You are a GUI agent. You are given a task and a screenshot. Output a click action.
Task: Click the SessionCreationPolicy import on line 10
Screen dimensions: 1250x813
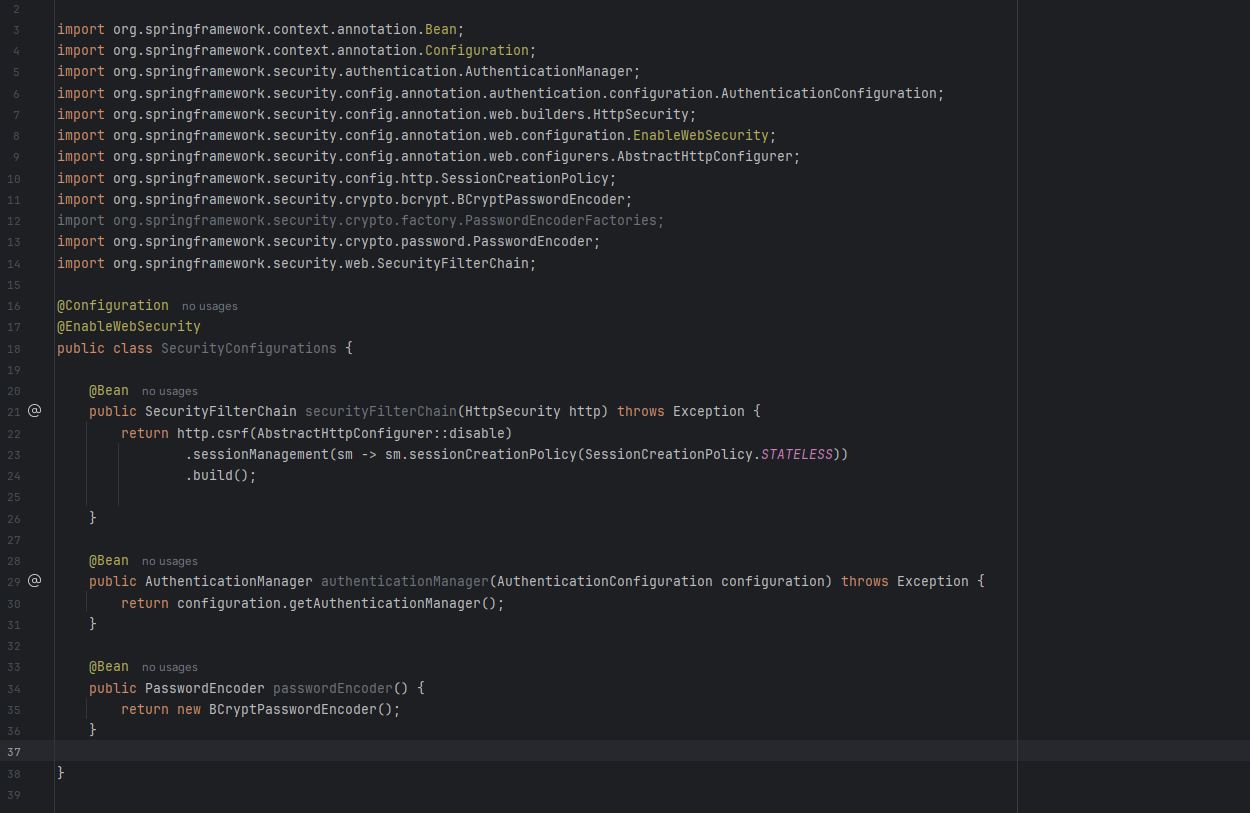click(x=337, y=178)
